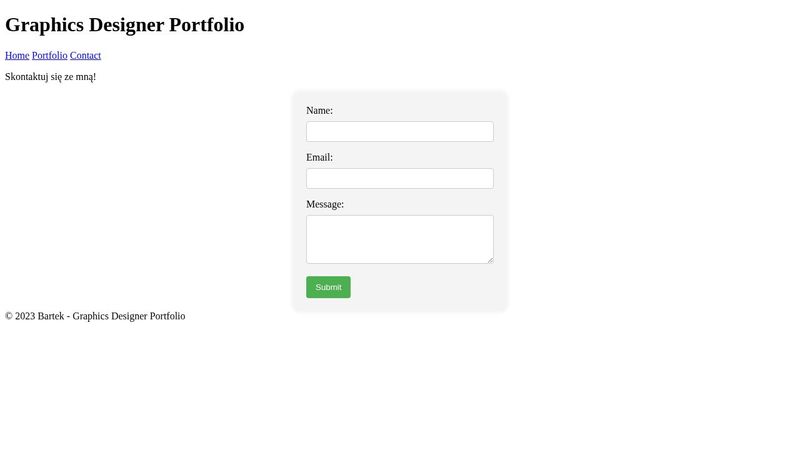Click the "Name:" form label
The width and height of the screenshot is (800, 450).
tap(320, 111)
